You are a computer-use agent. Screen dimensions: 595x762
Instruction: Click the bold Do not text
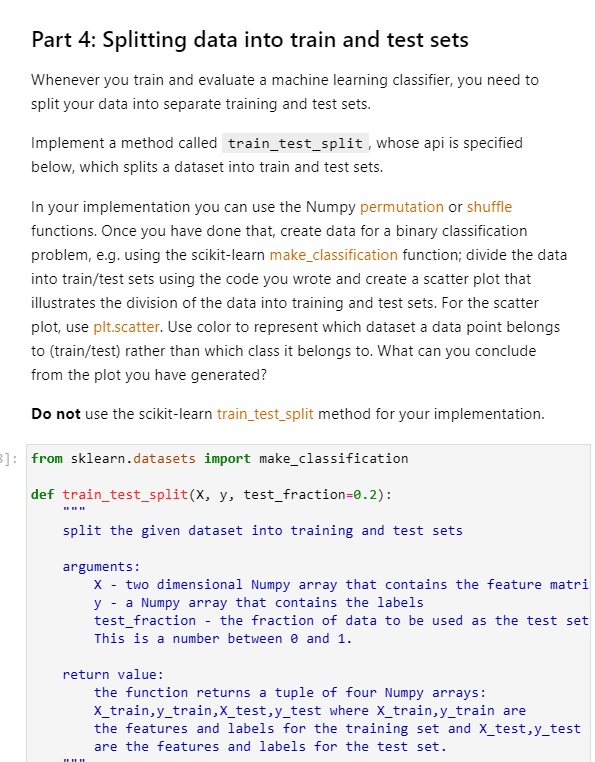pyautogui.click(x=56, y=414)
